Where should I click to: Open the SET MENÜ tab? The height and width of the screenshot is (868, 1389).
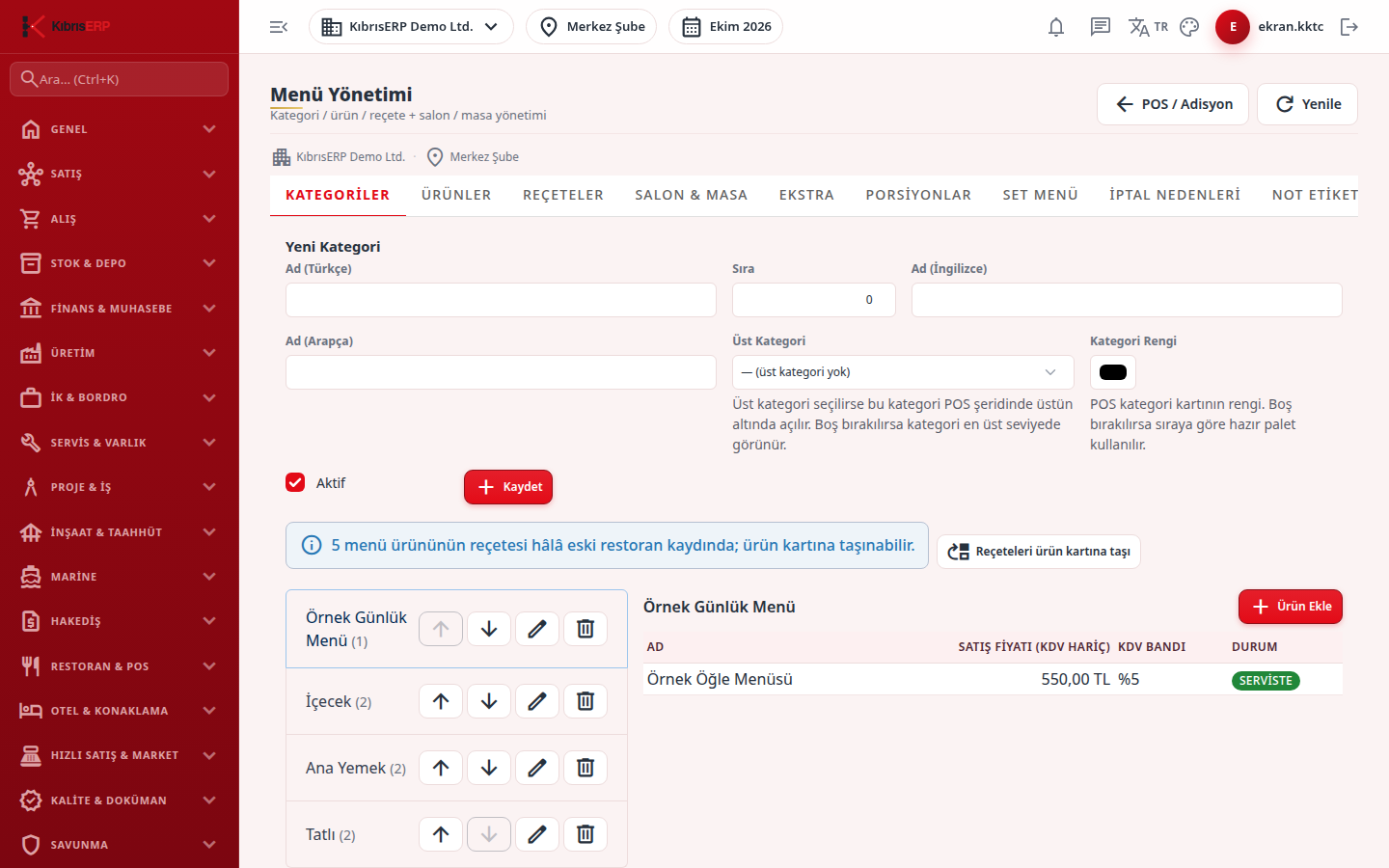[1040, 195]
